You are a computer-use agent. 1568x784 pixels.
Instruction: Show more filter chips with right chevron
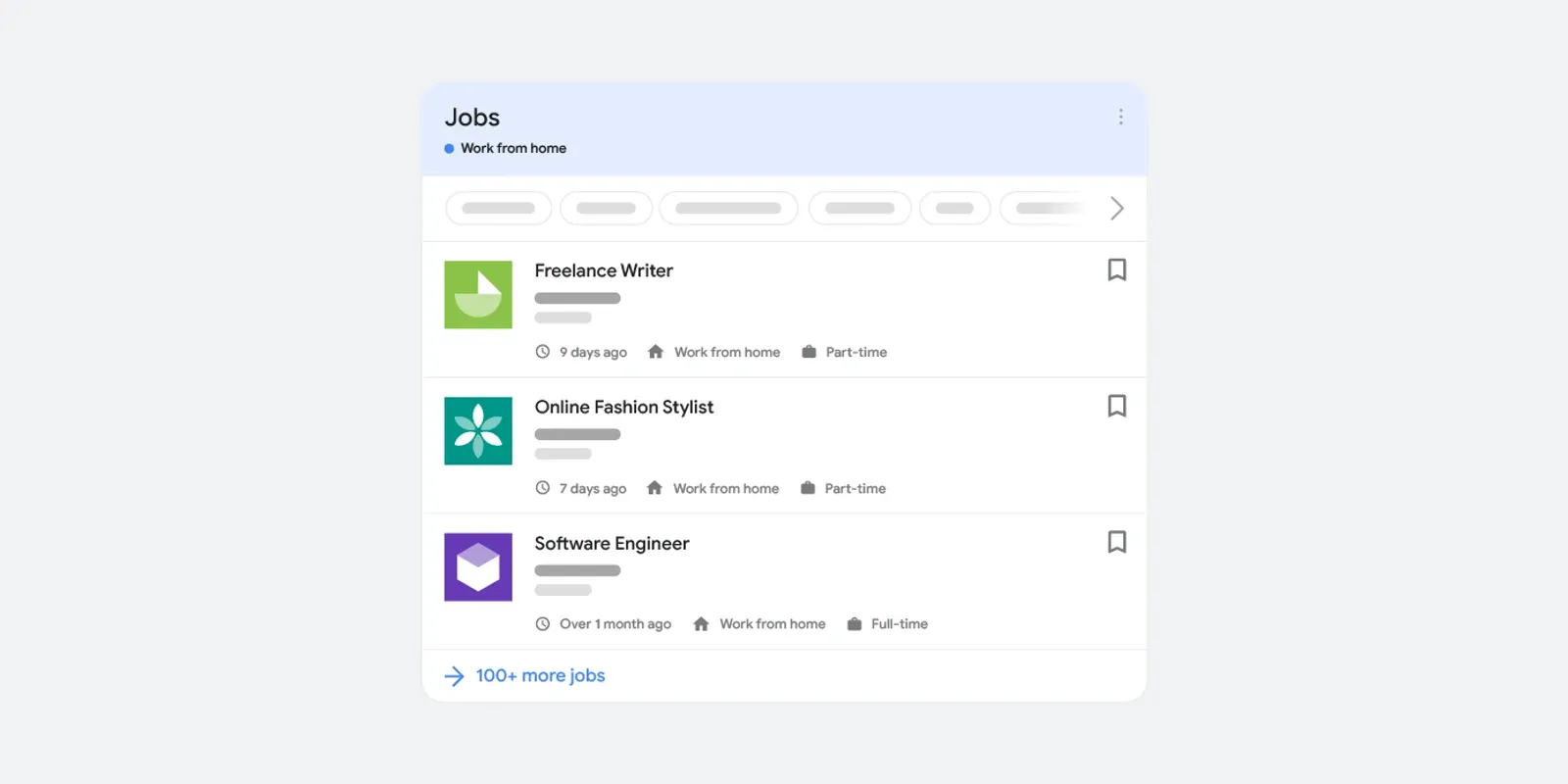[1116, 208]
